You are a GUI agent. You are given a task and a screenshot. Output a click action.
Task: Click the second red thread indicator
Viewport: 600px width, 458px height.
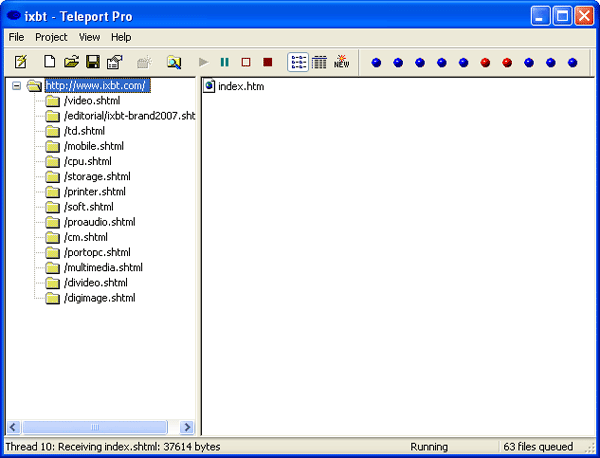[507, 62]
